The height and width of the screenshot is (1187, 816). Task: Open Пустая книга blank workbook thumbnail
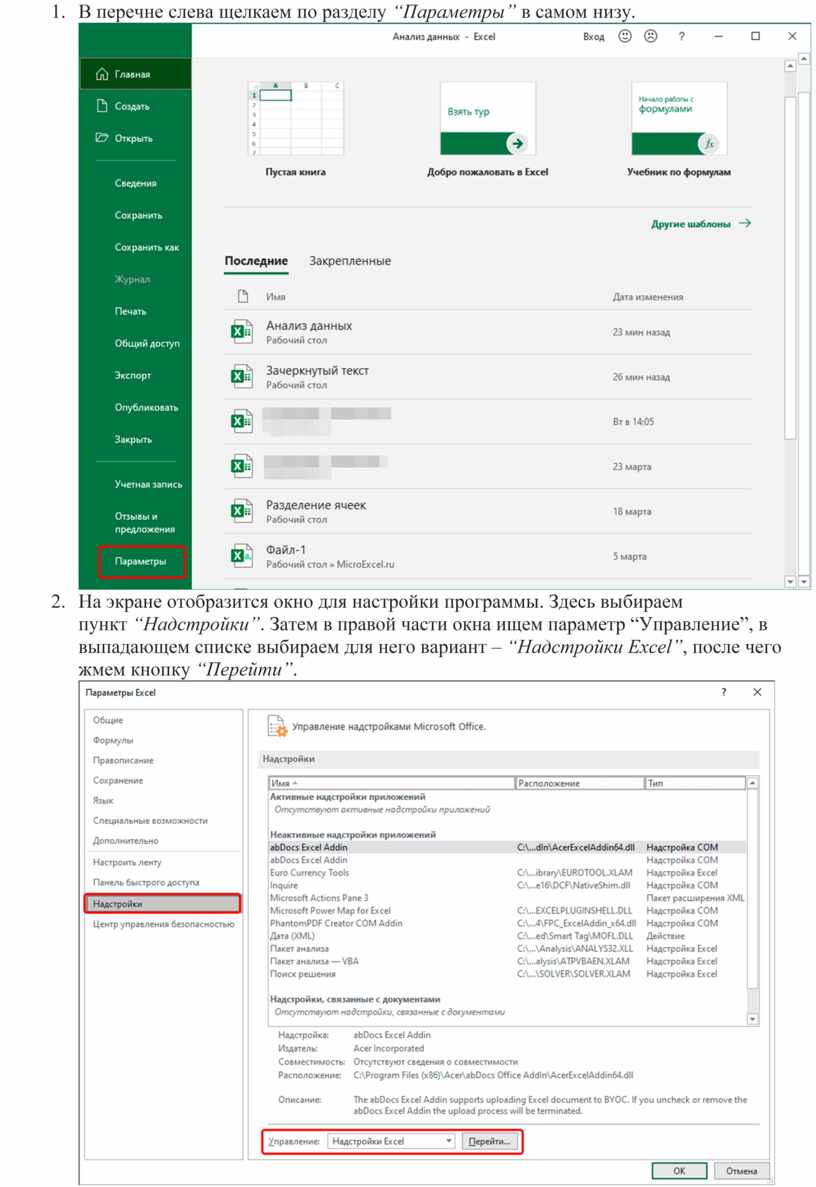point(295,118)
